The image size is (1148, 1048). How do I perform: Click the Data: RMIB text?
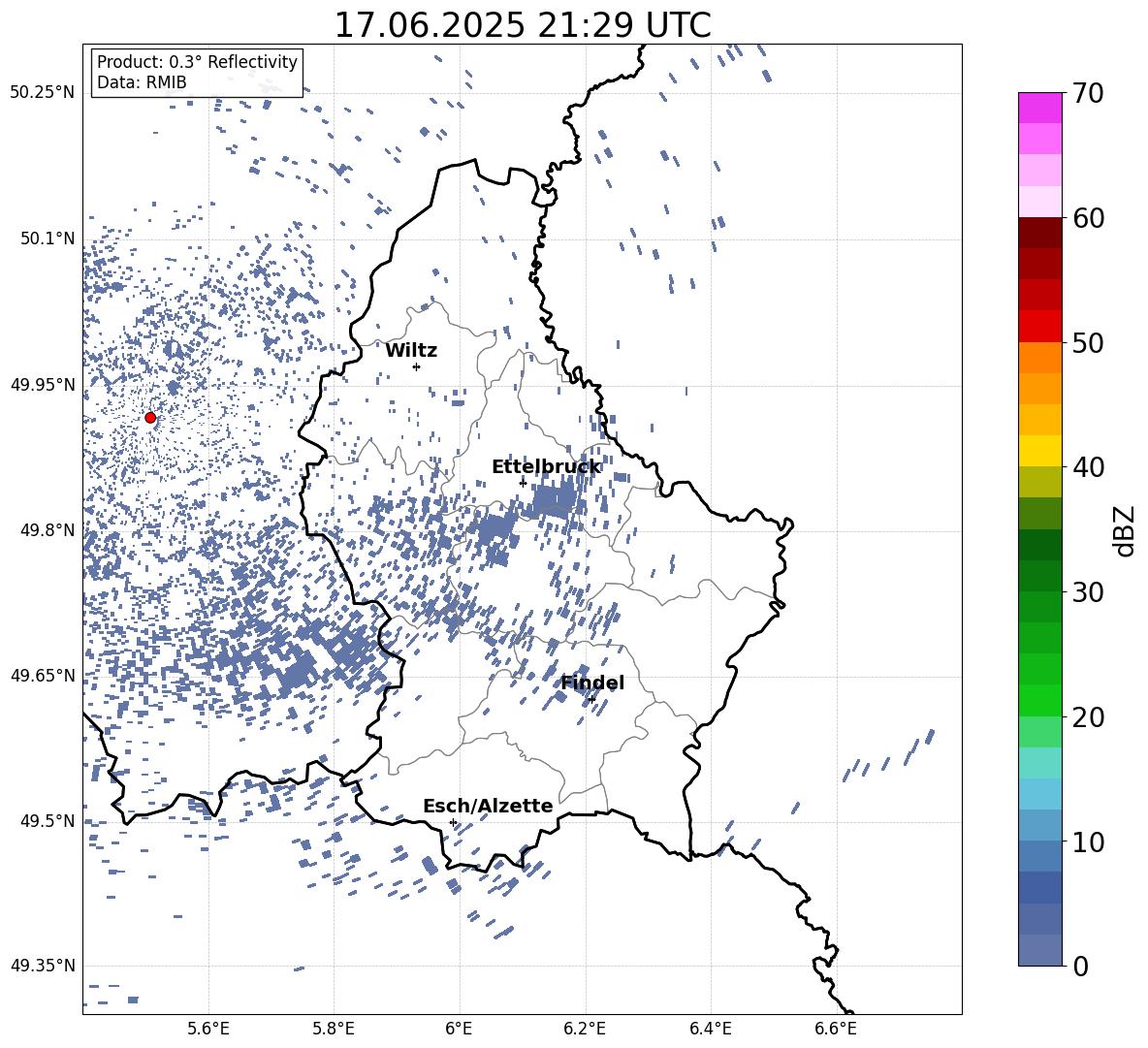point(142,82)
